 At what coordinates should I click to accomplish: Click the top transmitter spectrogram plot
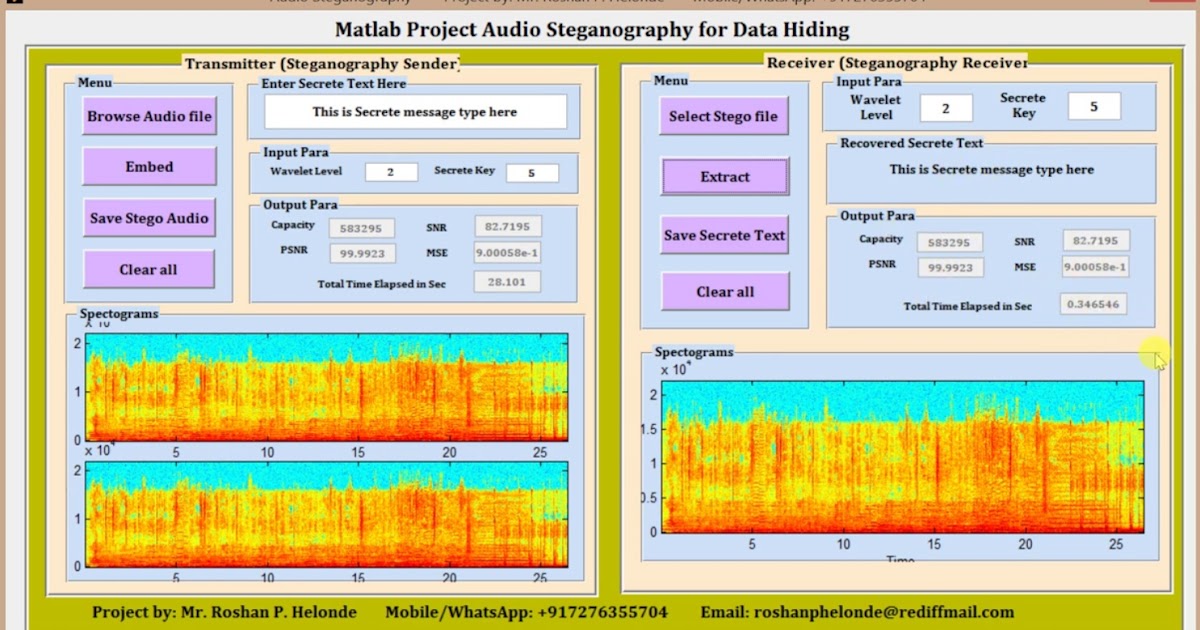[x=327, y=387]
